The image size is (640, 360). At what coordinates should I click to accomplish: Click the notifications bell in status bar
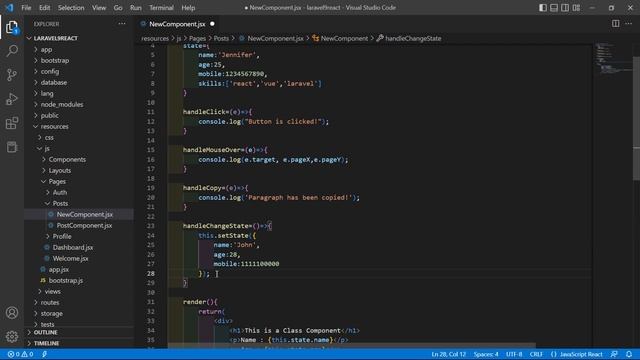click(x=629, y=354)
